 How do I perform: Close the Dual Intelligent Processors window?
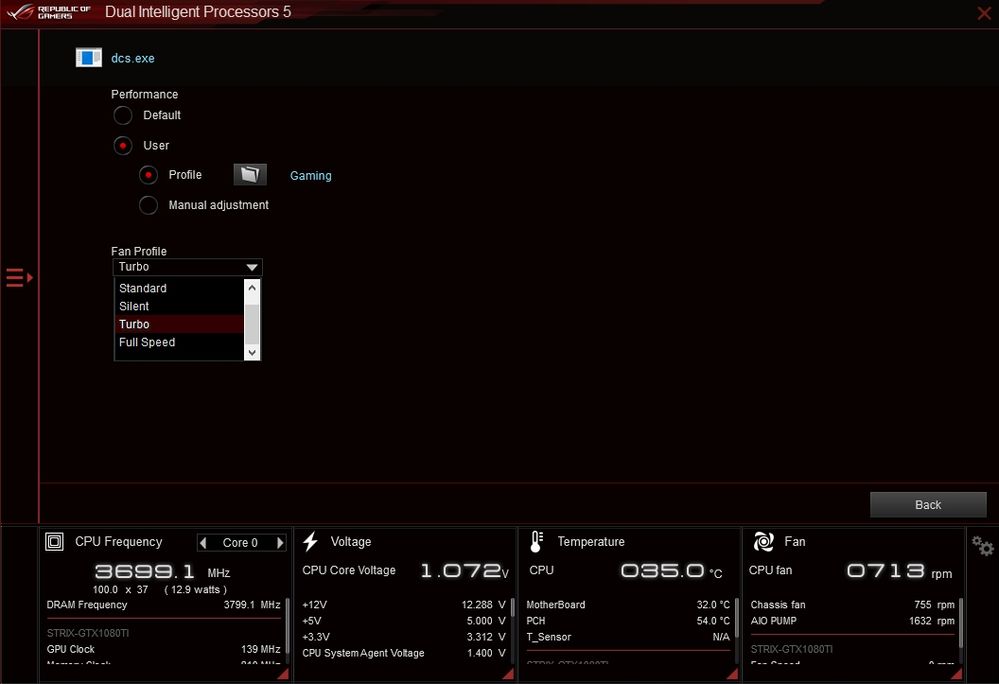coord(984,13)
